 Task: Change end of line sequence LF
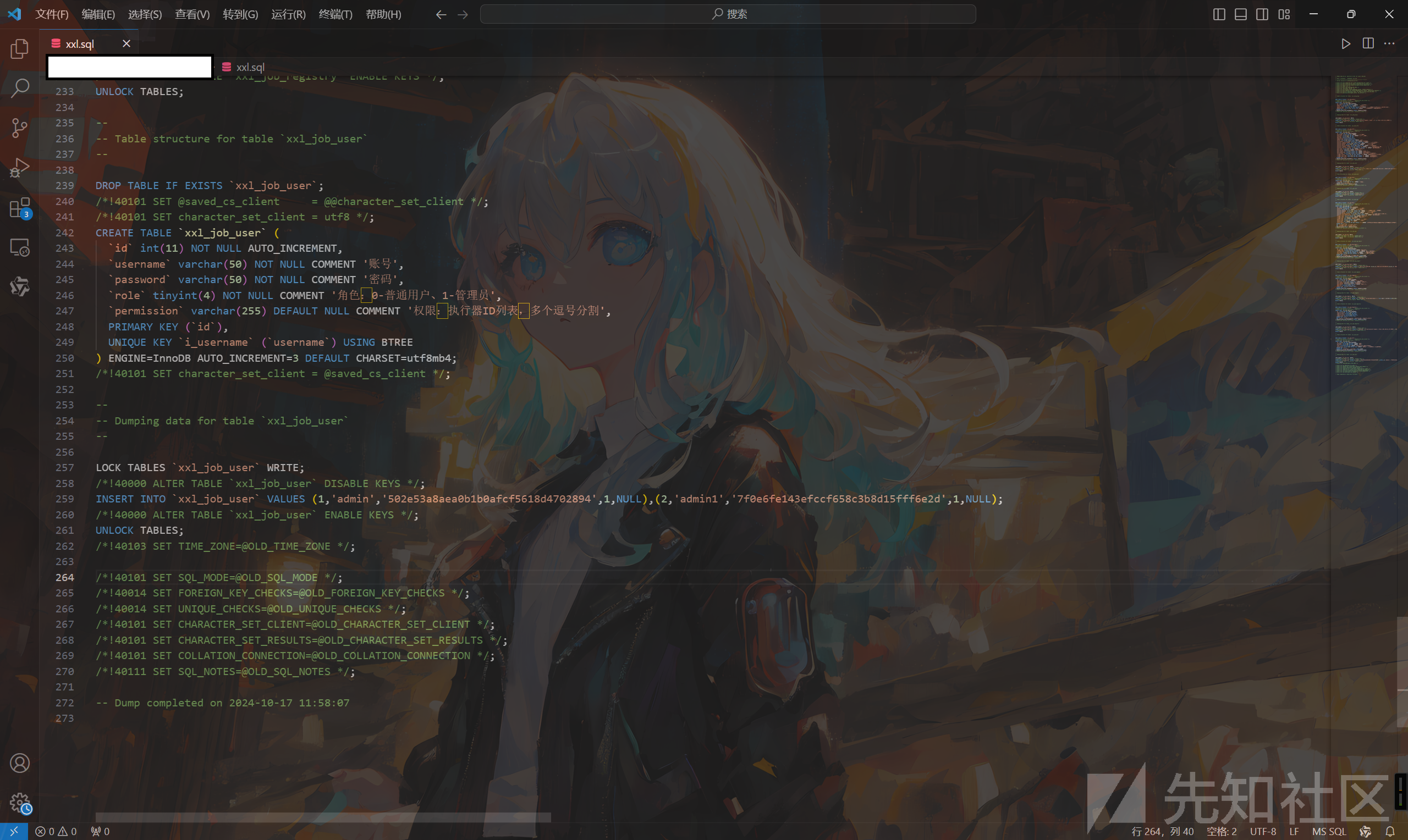(1294, 832)
